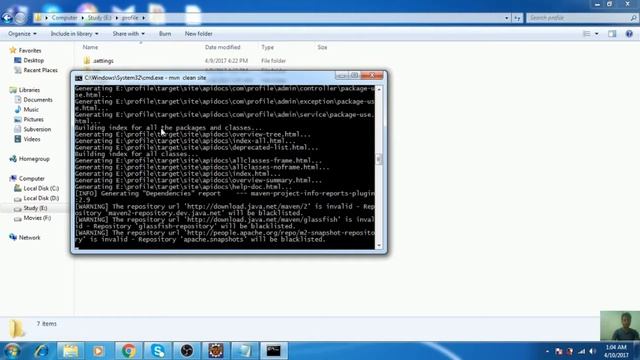Click the network signal tray icon
Screen dimensions: 640x360
tap(581, 351)
